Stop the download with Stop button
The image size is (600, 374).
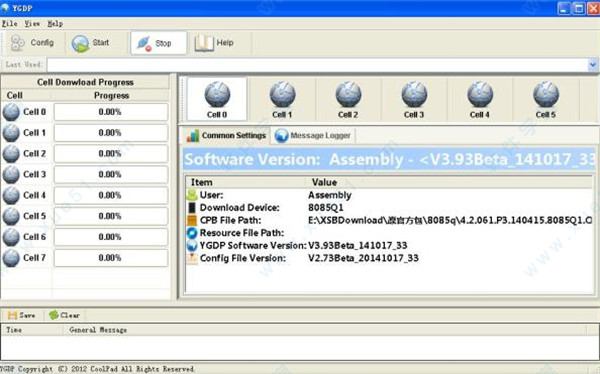point(158,43)
